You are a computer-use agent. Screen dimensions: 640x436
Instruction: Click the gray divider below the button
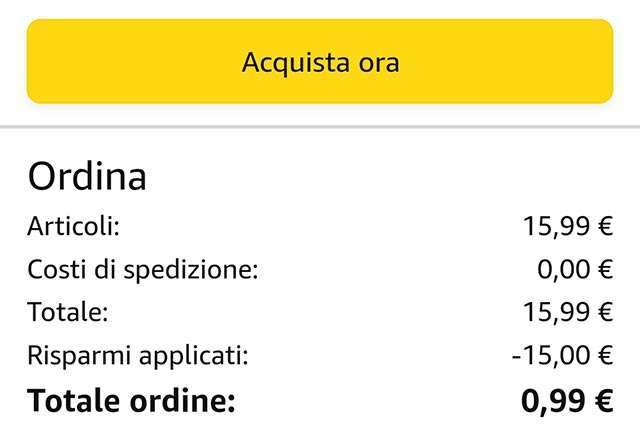pos(320,128)
